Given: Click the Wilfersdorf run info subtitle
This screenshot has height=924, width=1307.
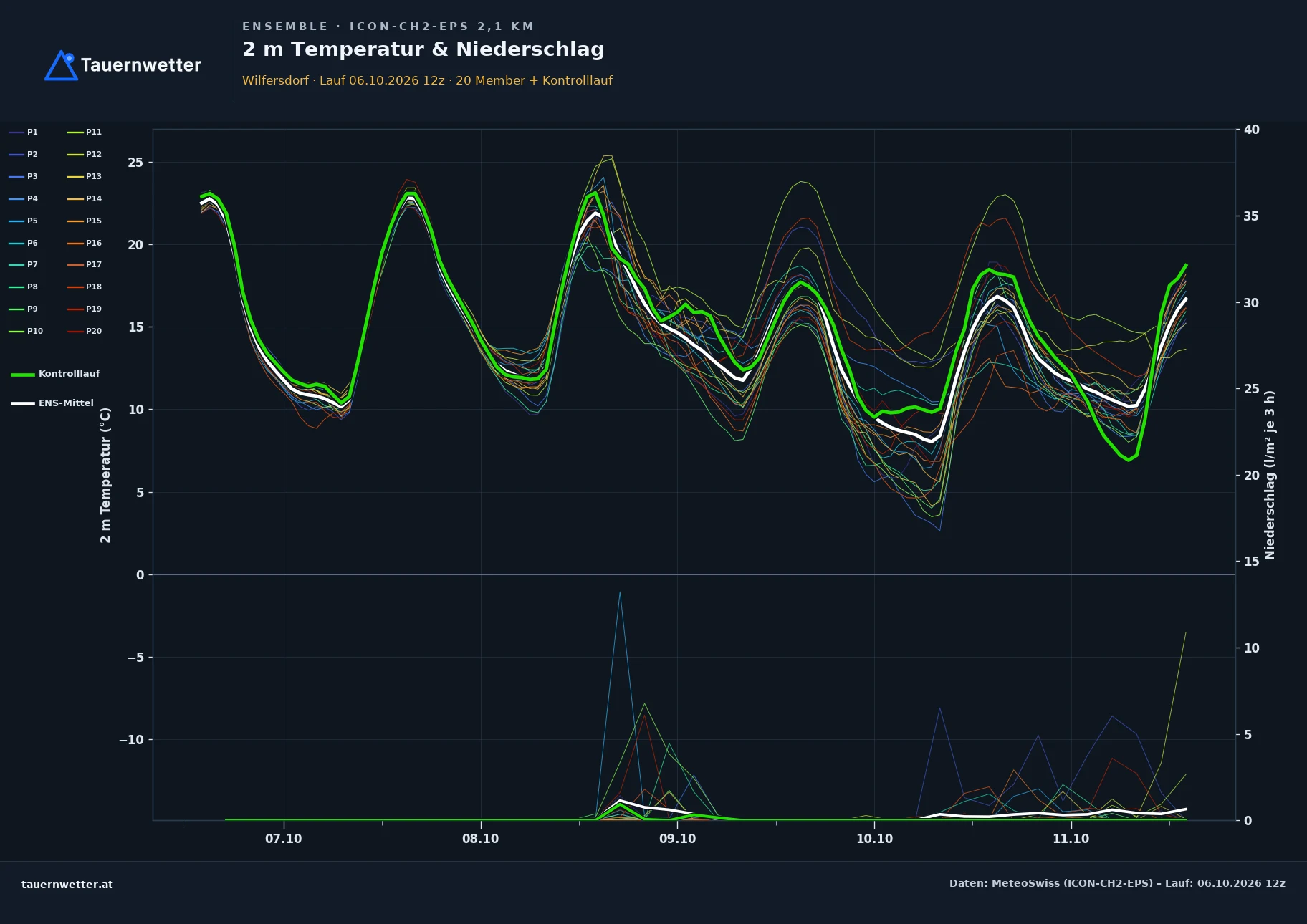Looking at the screenshot, I should pos(427,80).
